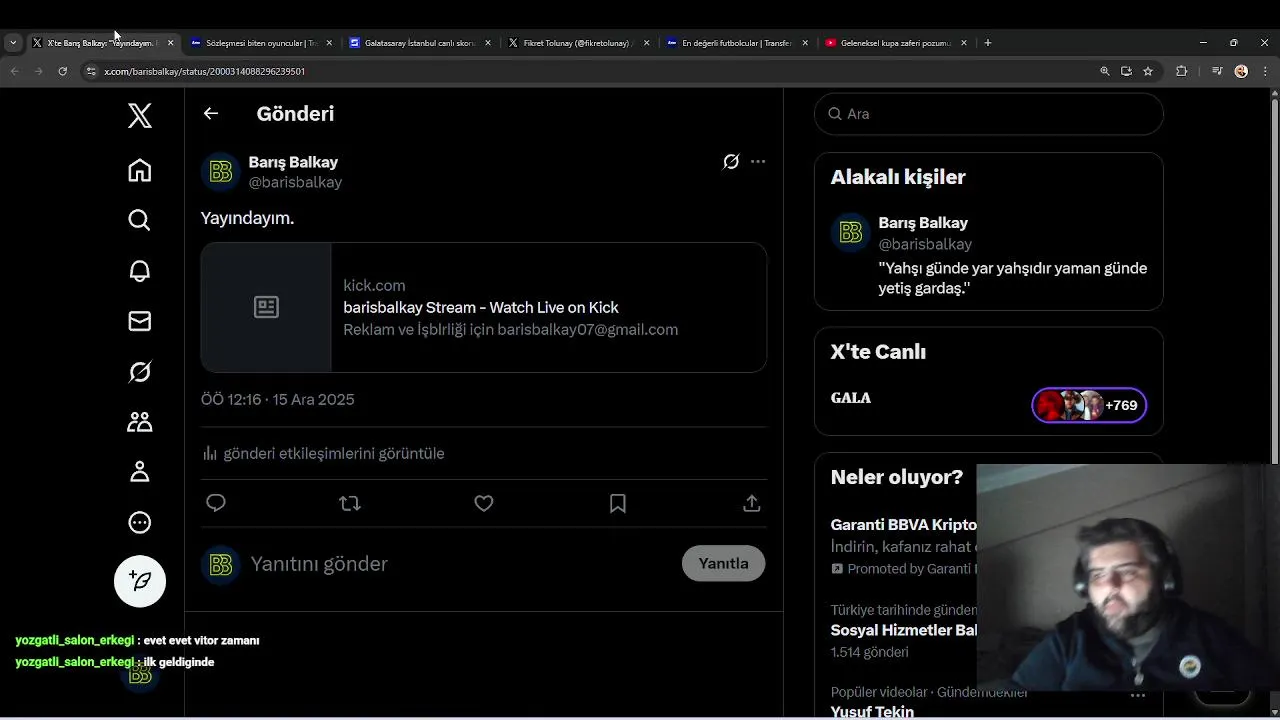1280x720 pixels.
Task: Open the kick.com stream link card
Action: point(484,307)
